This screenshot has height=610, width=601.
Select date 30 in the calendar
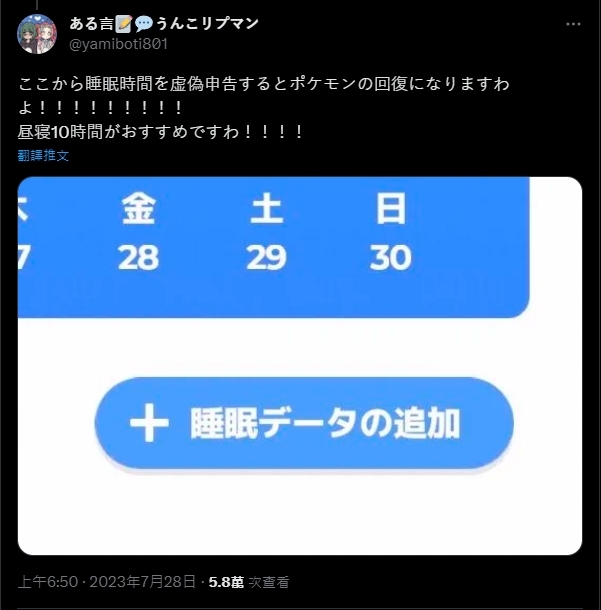(x=391, y=257)
